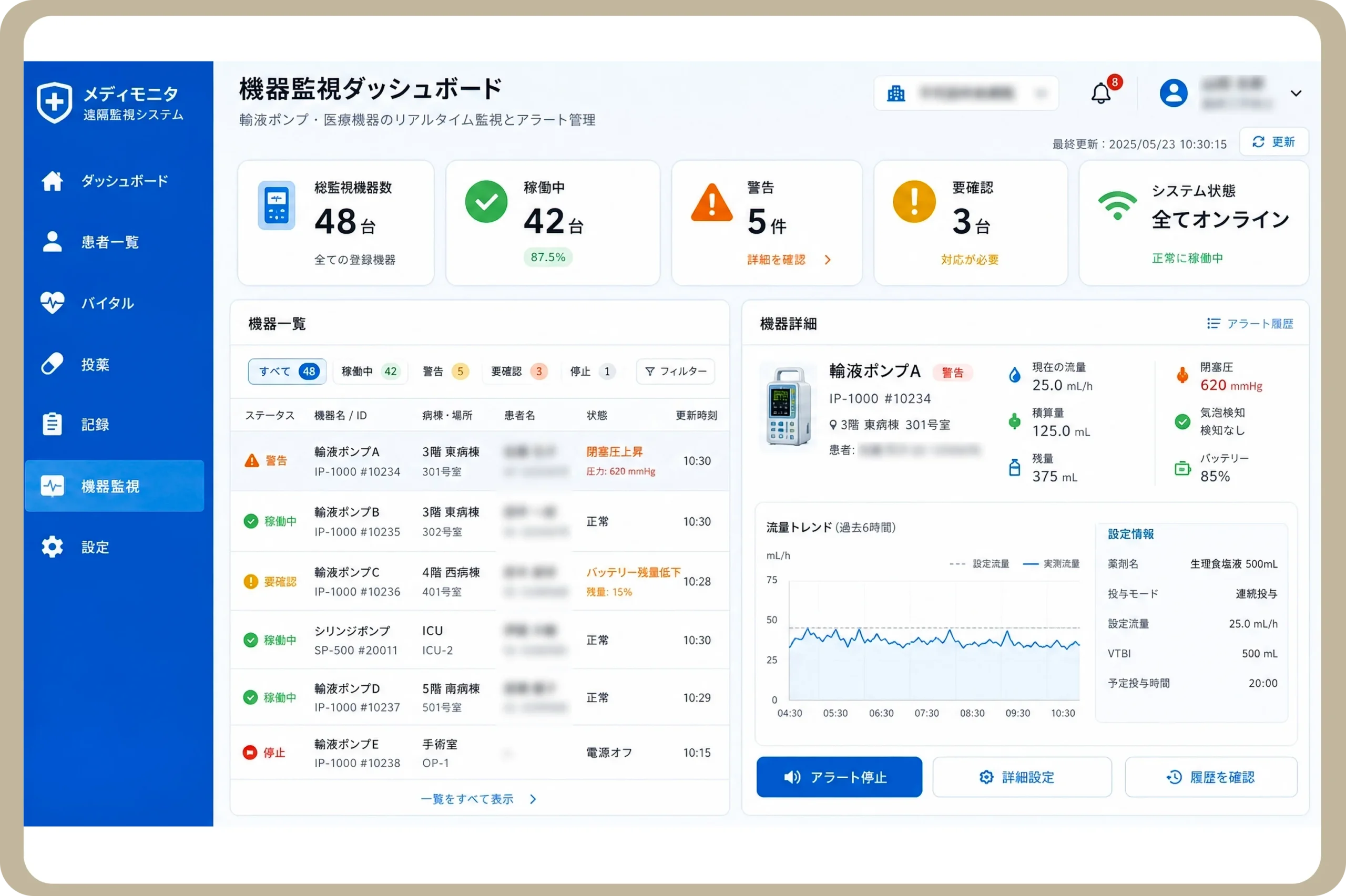This screenshot has width=1346, height=896.
Task: Select the 要確認 3 filter tab
Action: (x=519, y=372)
